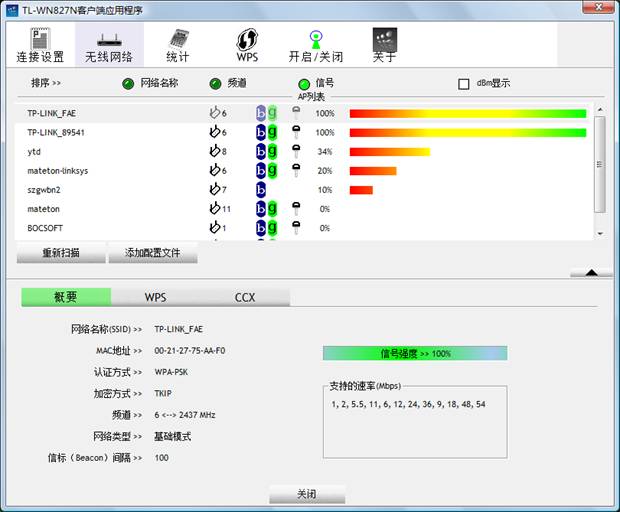Image resolution: width=620 pixels, height=512 pixels.
Task: Sort AP list by 网络名称 radio button
Action: click(128, 84)
